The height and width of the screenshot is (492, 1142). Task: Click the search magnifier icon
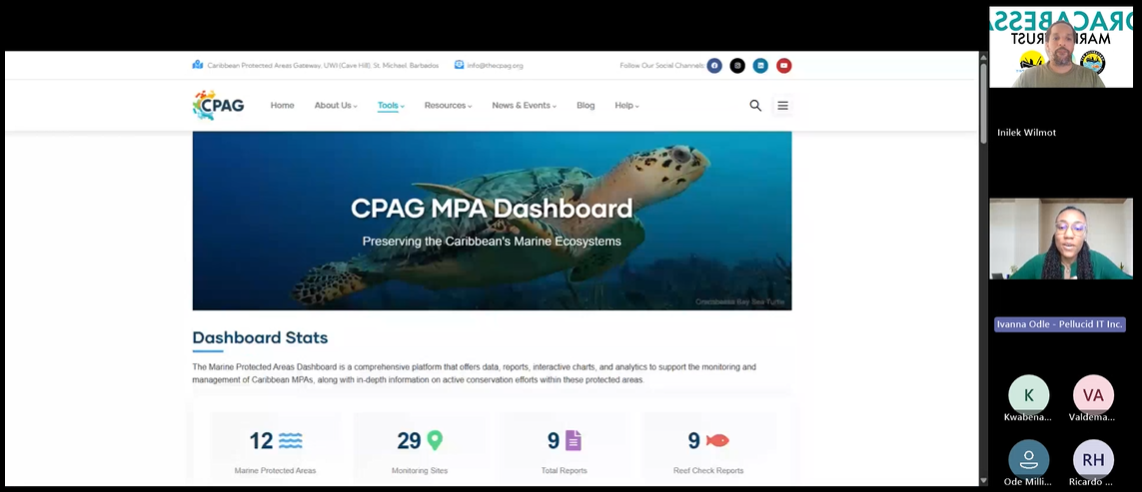pos(755,105)
